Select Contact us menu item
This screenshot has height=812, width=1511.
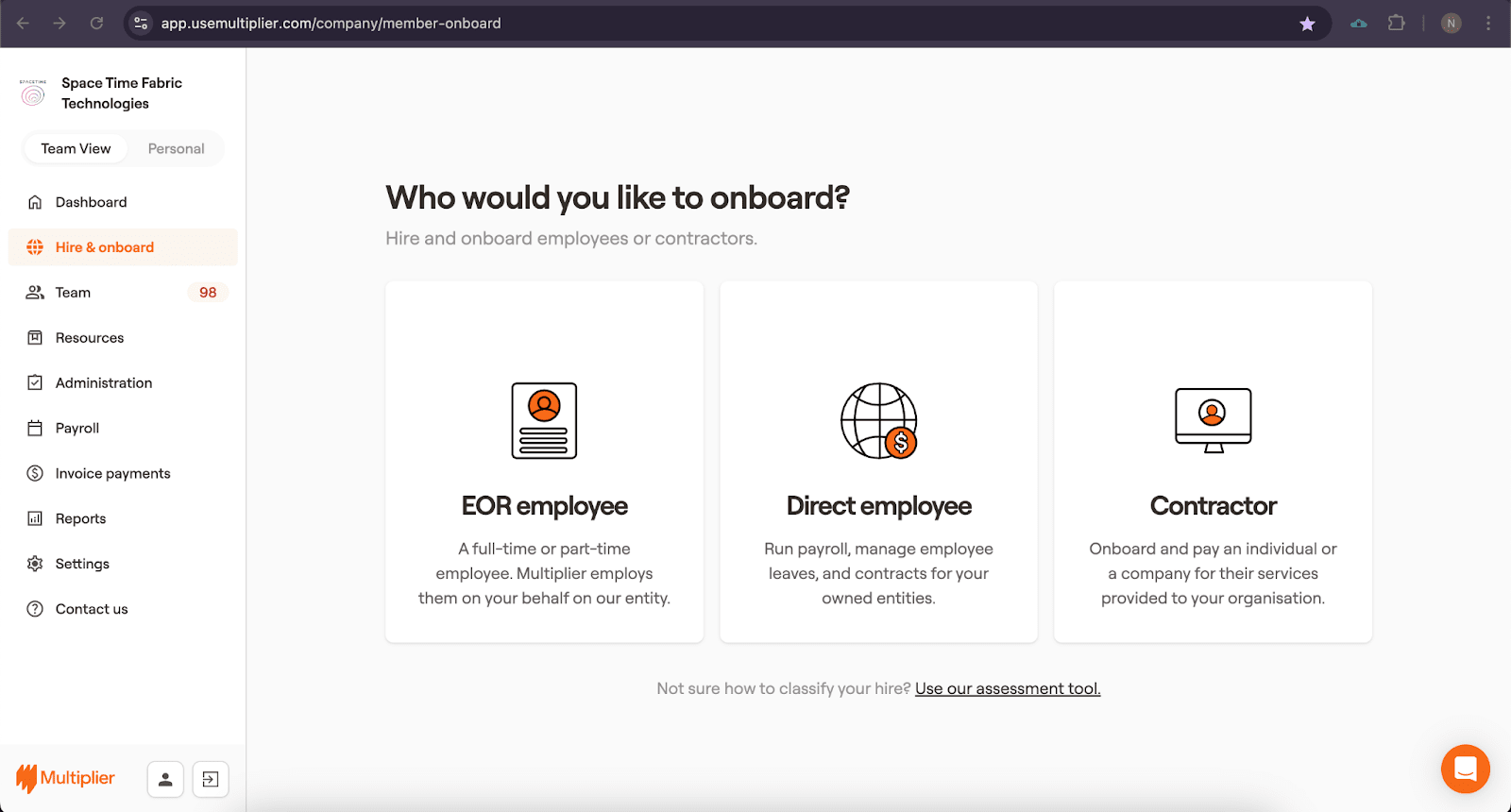(x=123, y=609)
